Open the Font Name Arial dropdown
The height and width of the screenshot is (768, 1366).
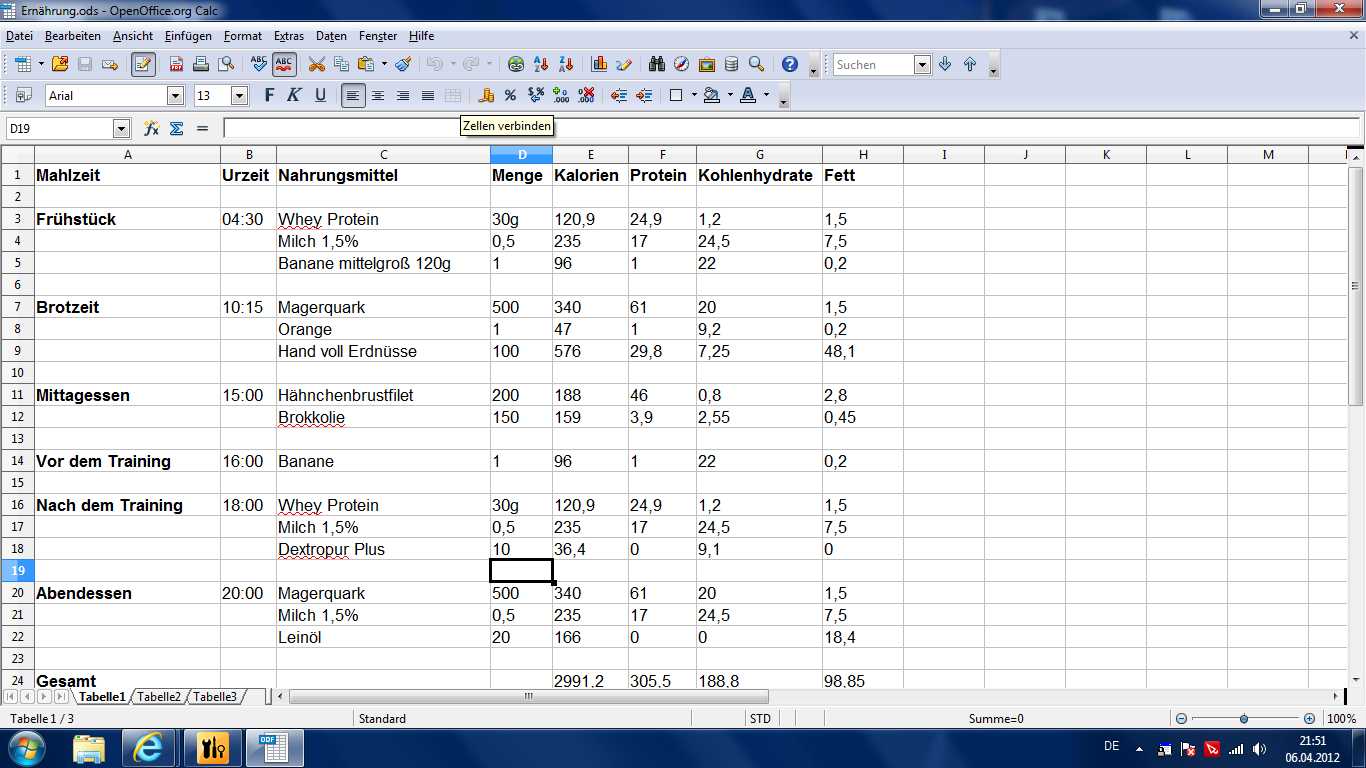[176, 96]
